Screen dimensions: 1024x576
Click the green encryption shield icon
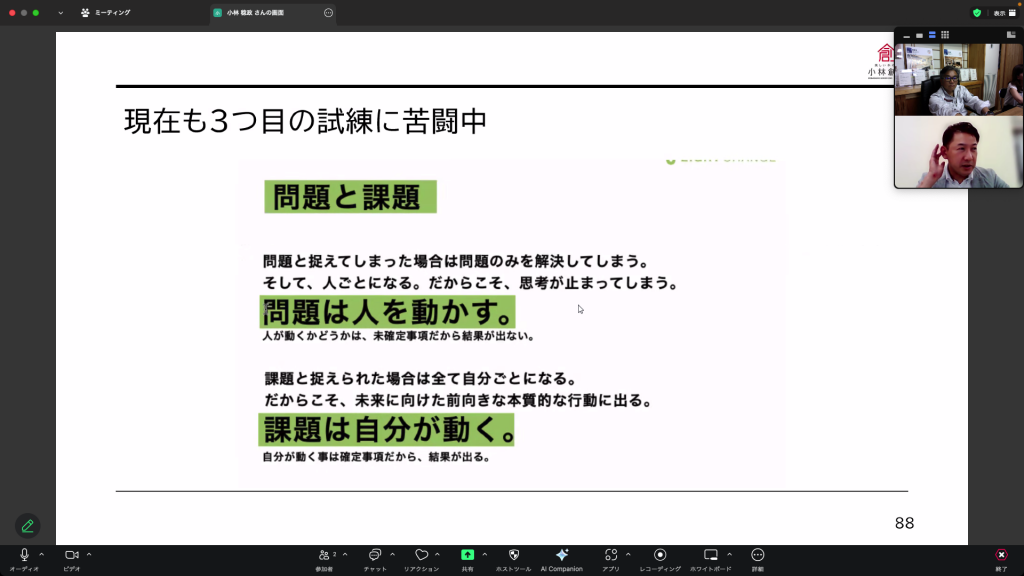[x=977, y=13]
